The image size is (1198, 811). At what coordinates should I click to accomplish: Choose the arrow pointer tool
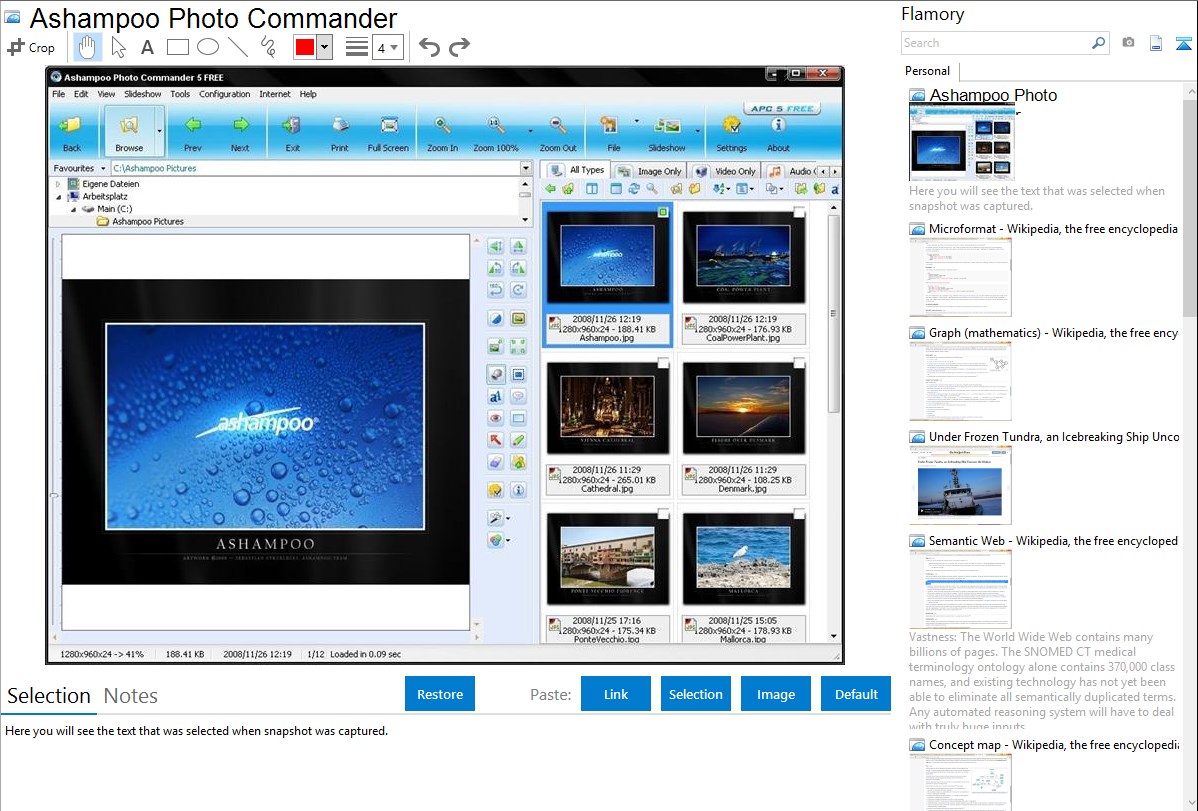pyautogui.click(x=118, y=47)
